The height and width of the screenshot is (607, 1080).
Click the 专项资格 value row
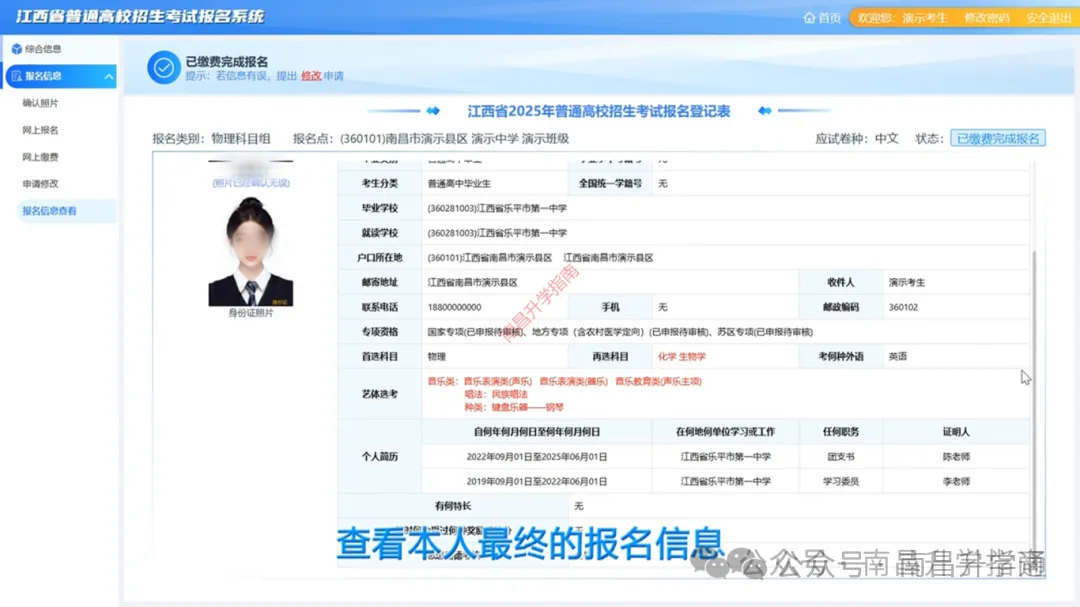[x=726, y=332]
